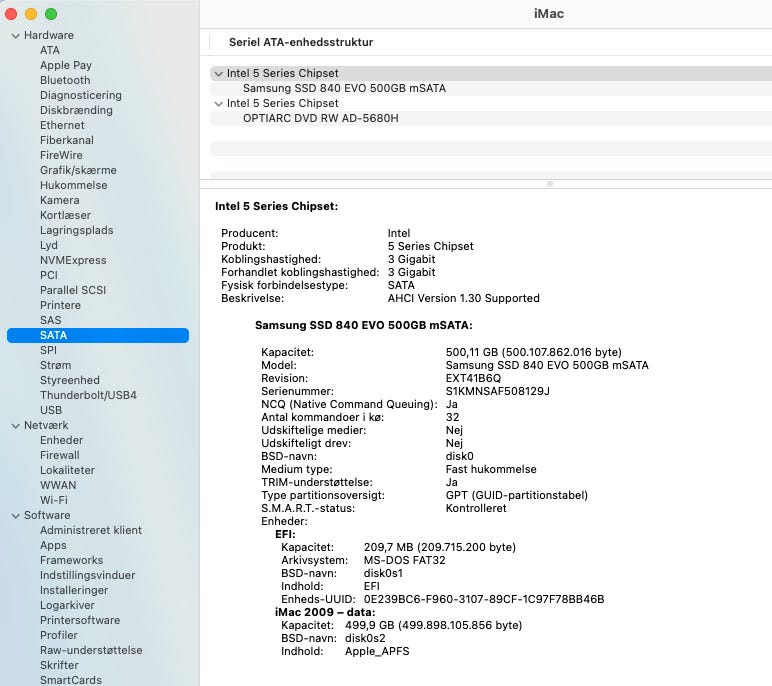Open WWAN entry
The height and width of the screenshot is (686, 772).
pyautogui.click(x=58, y=486)
